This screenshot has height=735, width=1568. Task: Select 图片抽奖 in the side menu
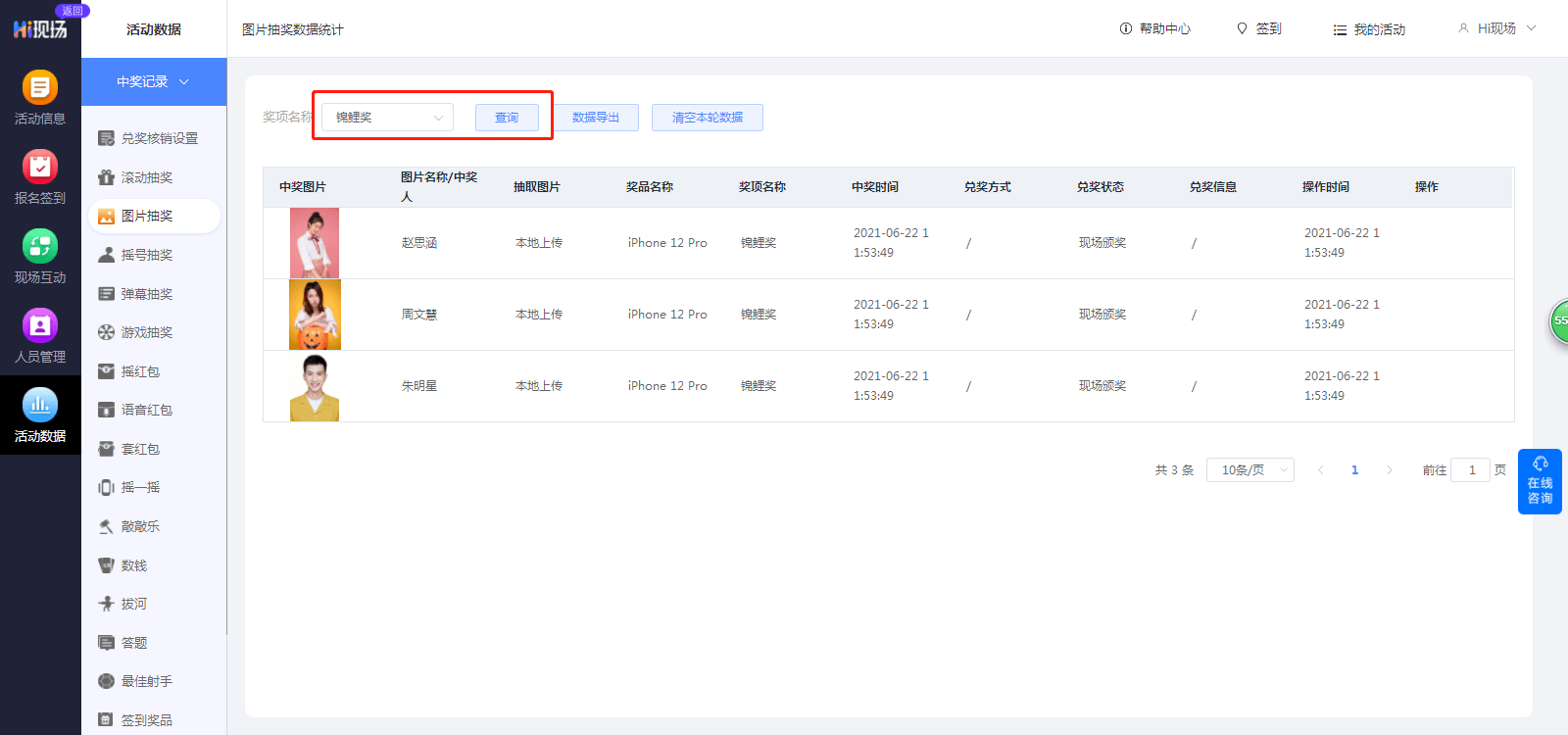click(x=147, y=217)
